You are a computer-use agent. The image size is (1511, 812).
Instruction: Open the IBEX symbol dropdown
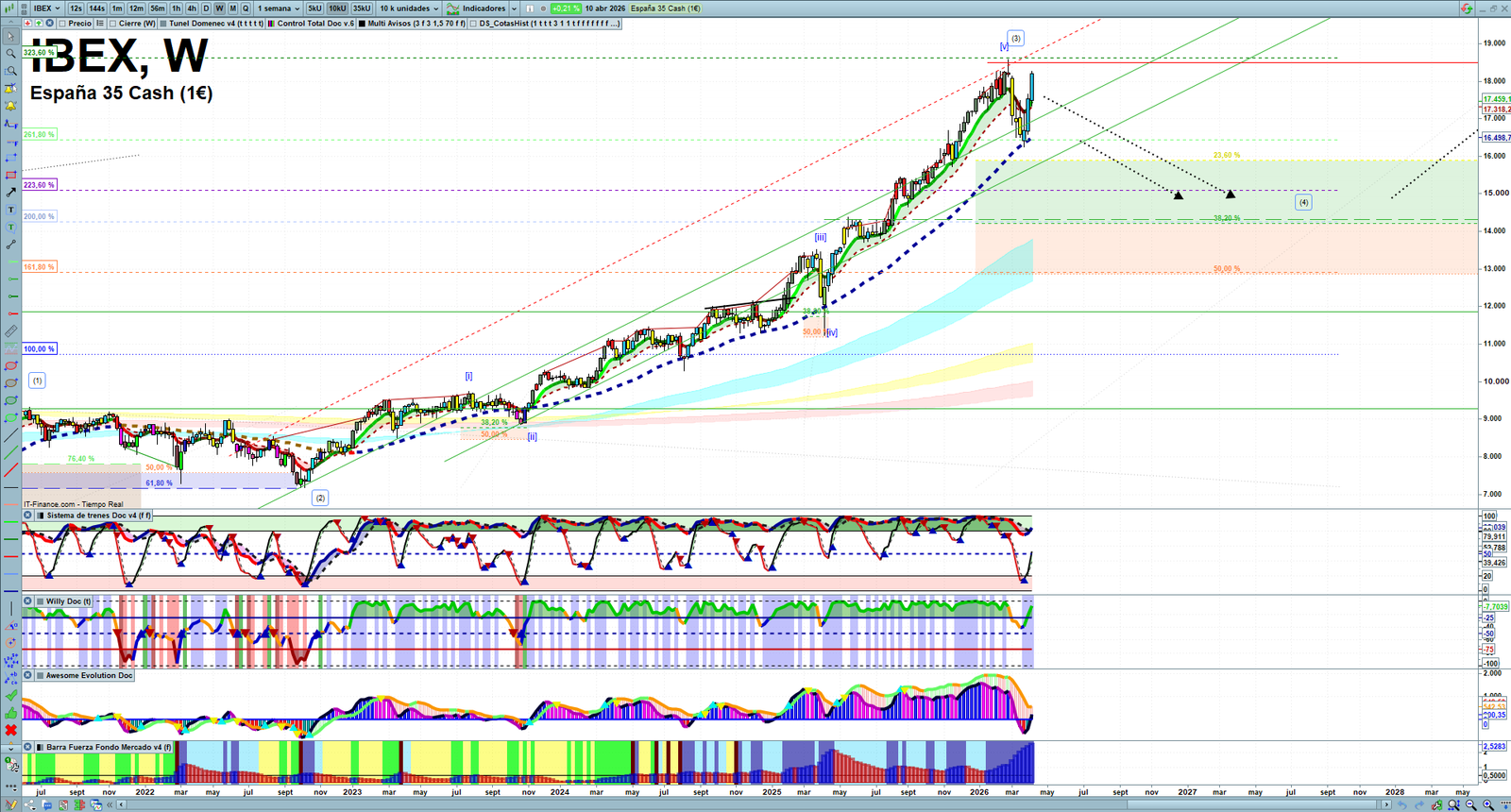tap(46, 8)
